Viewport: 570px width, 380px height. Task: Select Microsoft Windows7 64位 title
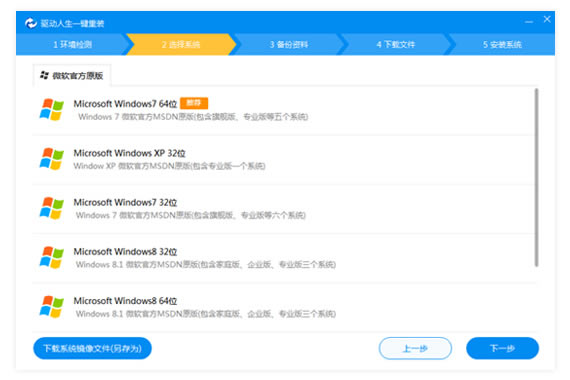coord(125,104)
